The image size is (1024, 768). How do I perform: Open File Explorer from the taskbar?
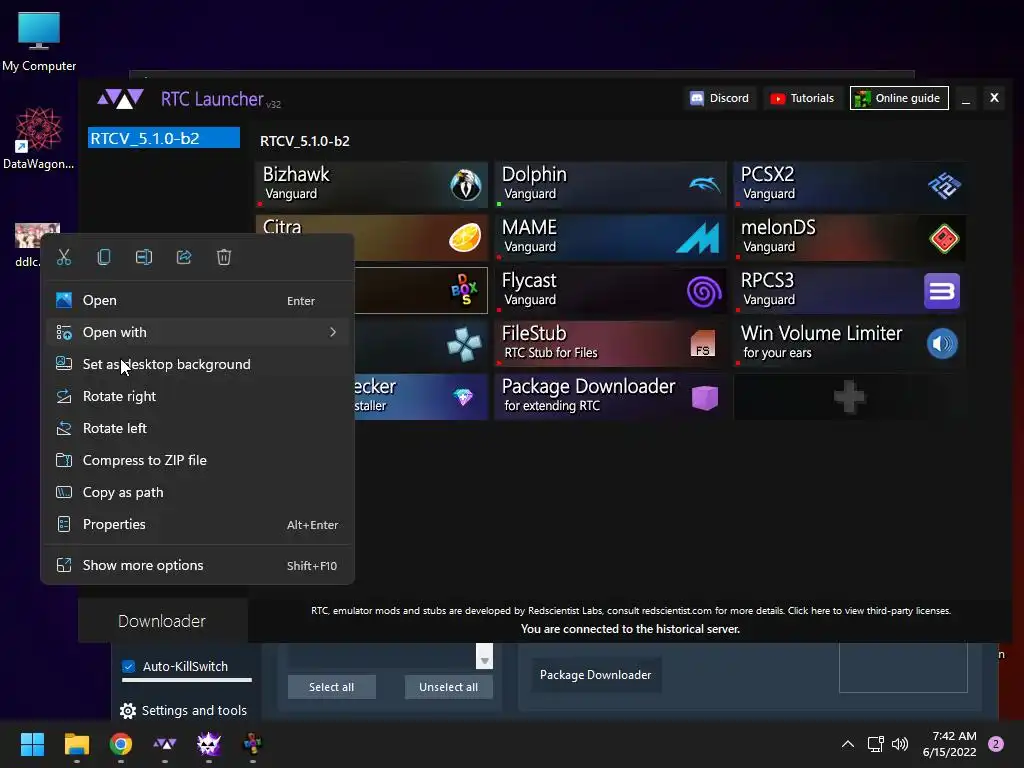pyautogui.click(x=76, y=744)
